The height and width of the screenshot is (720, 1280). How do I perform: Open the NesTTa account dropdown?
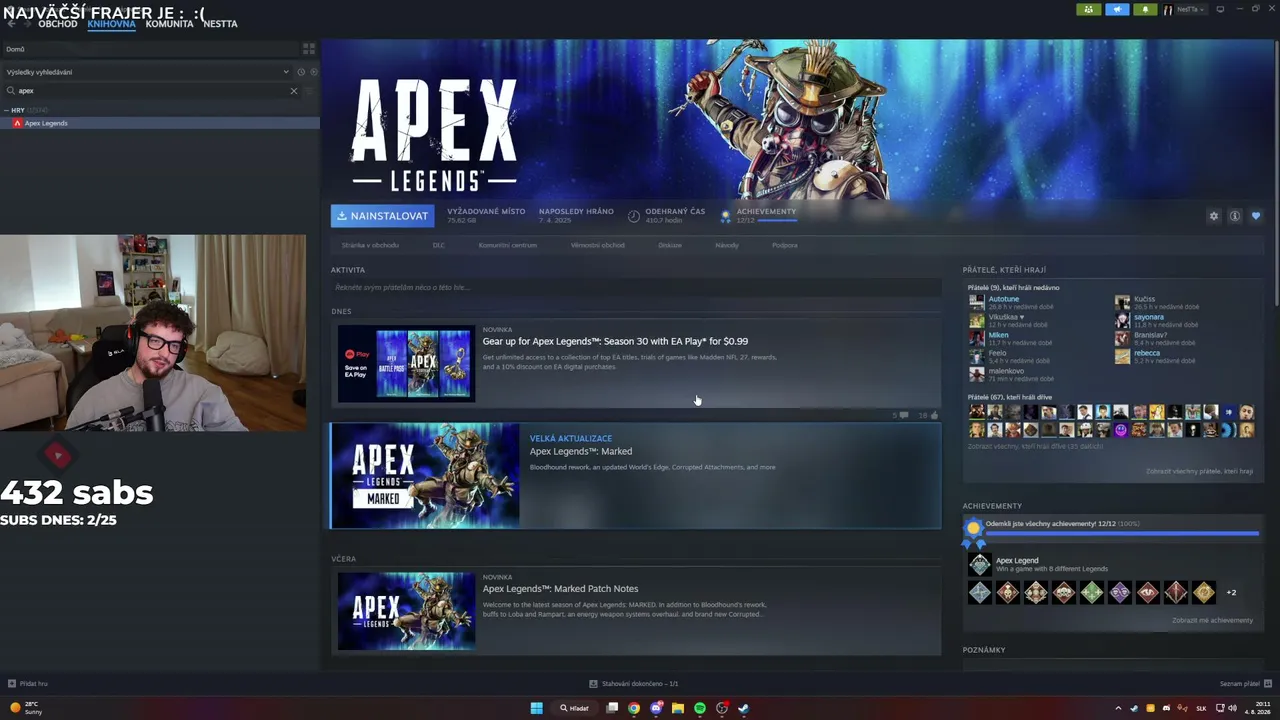[1190, 10]
